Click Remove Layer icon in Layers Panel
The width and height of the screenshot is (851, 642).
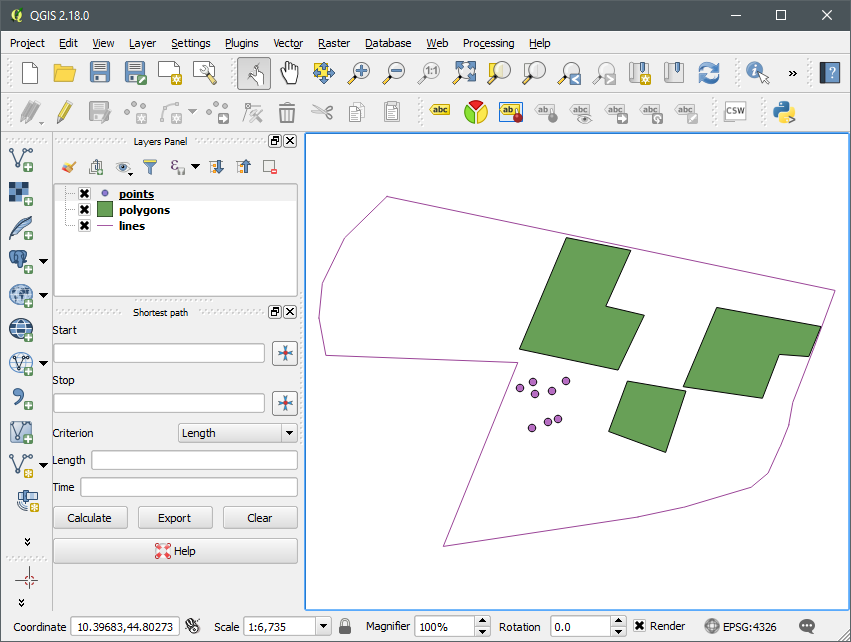(270, 167)
